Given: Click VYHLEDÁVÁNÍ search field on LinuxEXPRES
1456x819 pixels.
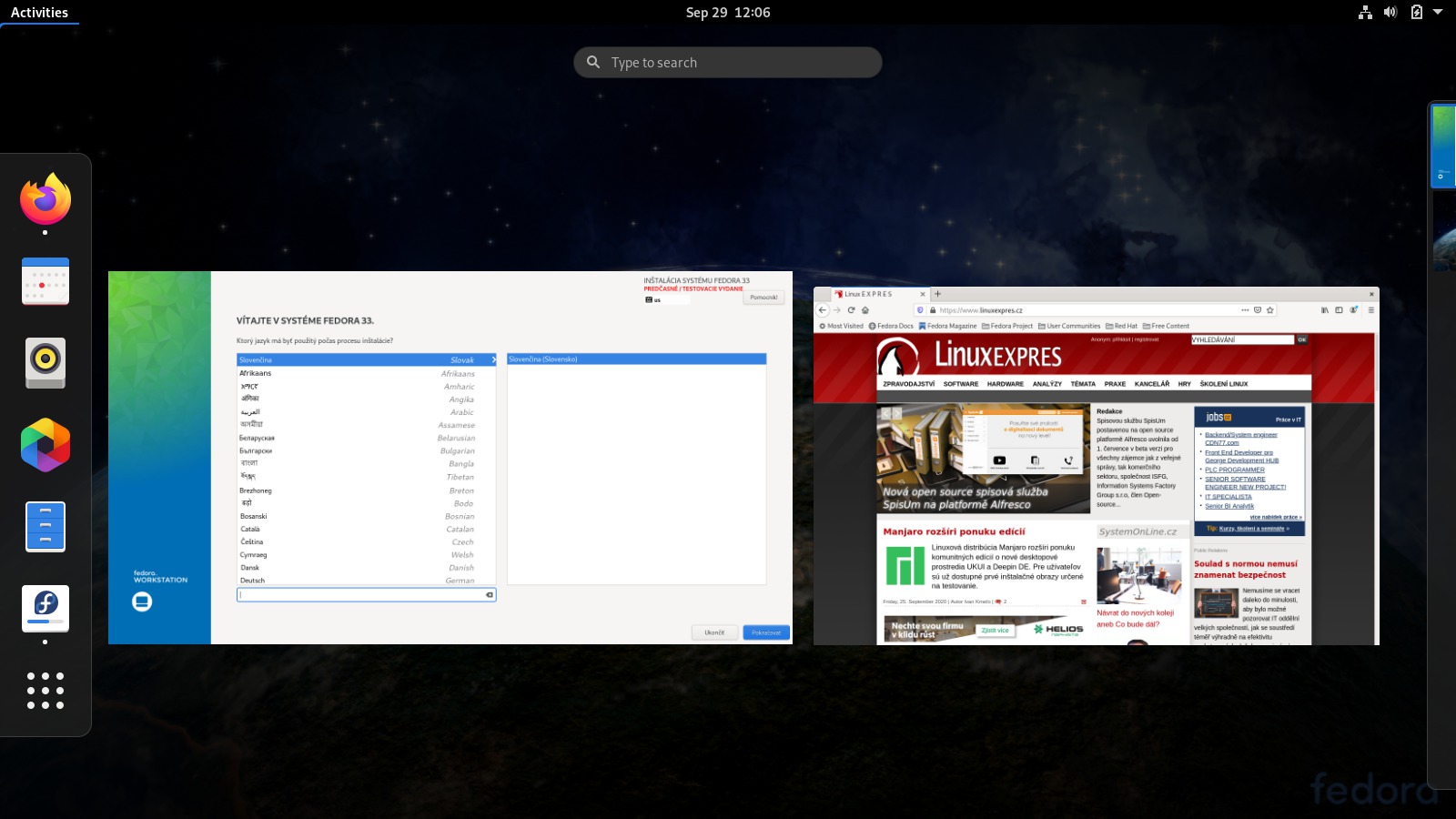Looking at the screenshot, I should click(x=1242, y=339).
